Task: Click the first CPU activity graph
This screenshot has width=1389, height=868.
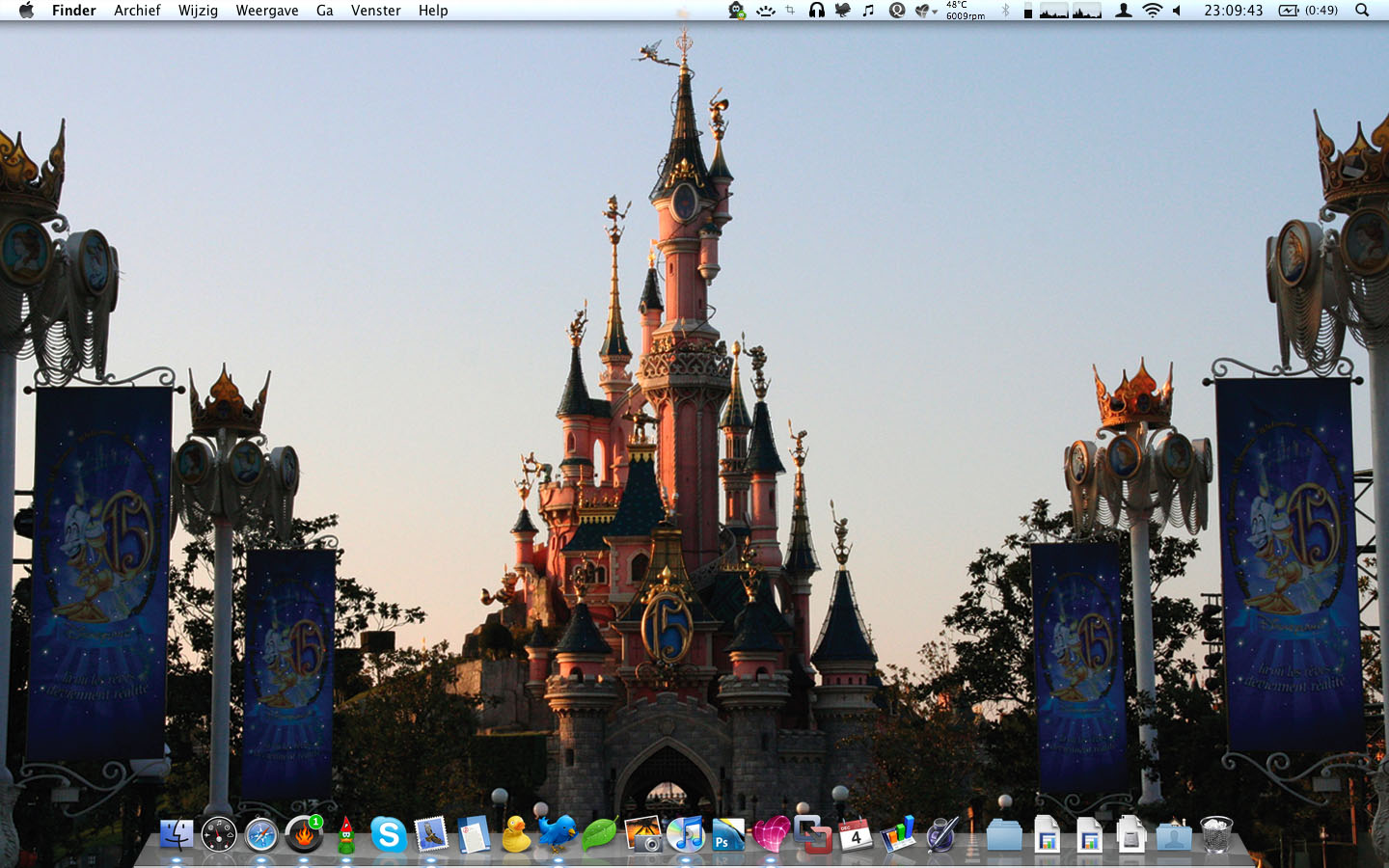Action: (1054, 11)
